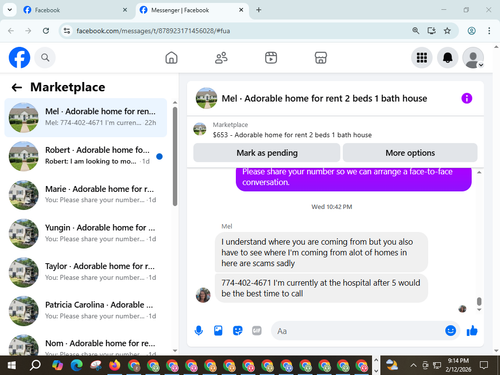This screenshot has height=375, width=500.
Task: Click the address bar URL
Action: pos(153,31)
